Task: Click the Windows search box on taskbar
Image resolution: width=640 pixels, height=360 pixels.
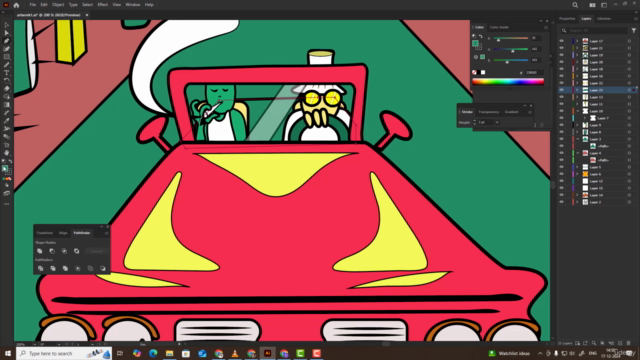Action: (x=64, y=353)
